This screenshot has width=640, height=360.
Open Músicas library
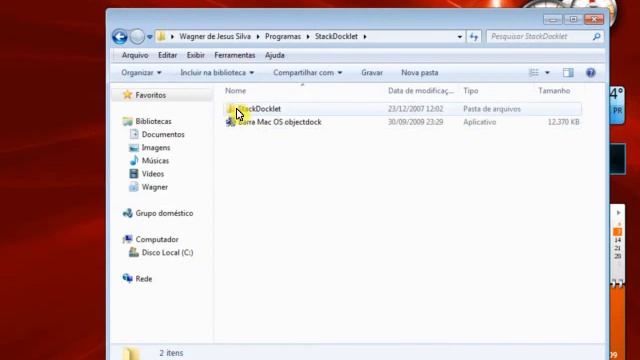click(155, 160)
